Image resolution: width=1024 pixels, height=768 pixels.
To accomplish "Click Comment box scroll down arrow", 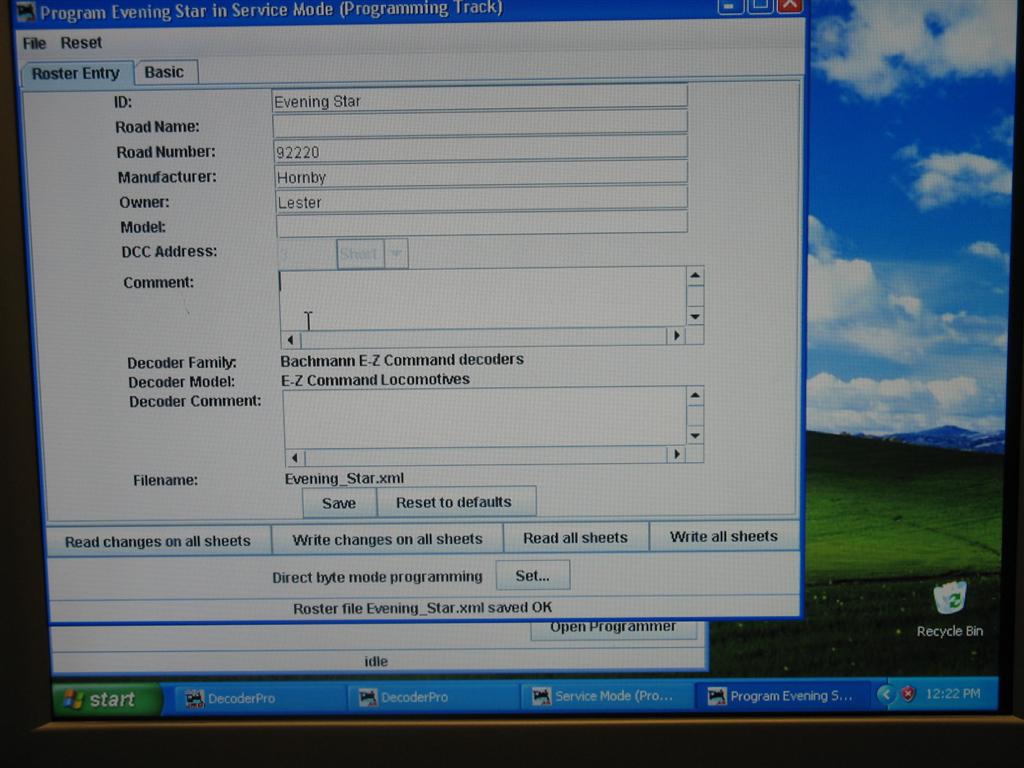I will coord(695,317).
